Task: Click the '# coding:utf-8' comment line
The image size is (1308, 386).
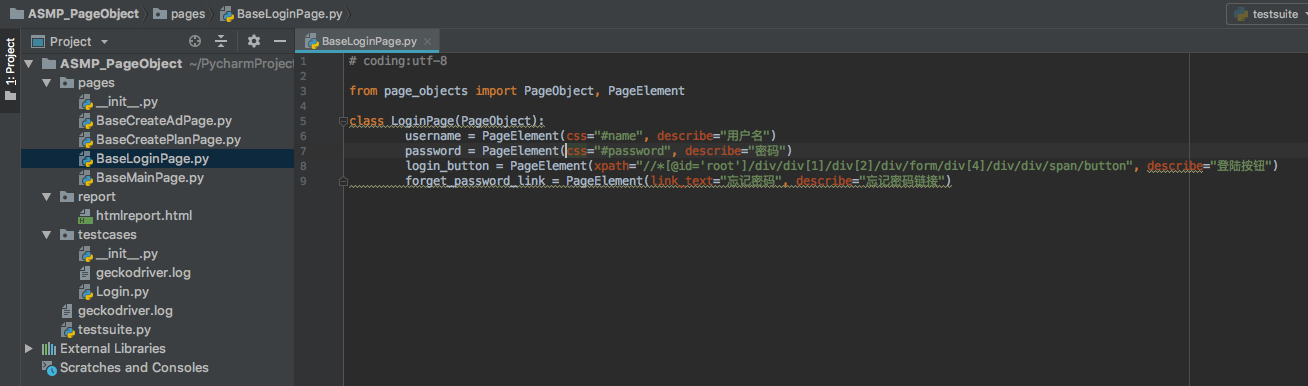Action: tap(398, 61)
